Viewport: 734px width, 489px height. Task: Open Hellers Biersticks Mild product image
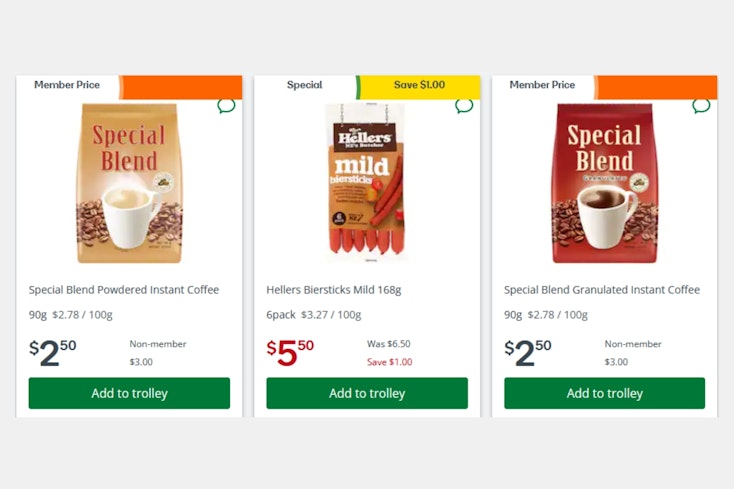367,184
